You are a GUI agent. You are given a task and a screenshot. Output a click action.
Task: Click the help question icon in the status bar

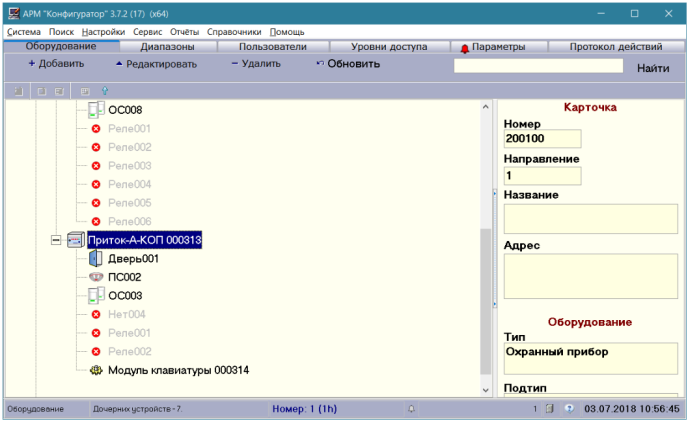click(x=569, y=409)
